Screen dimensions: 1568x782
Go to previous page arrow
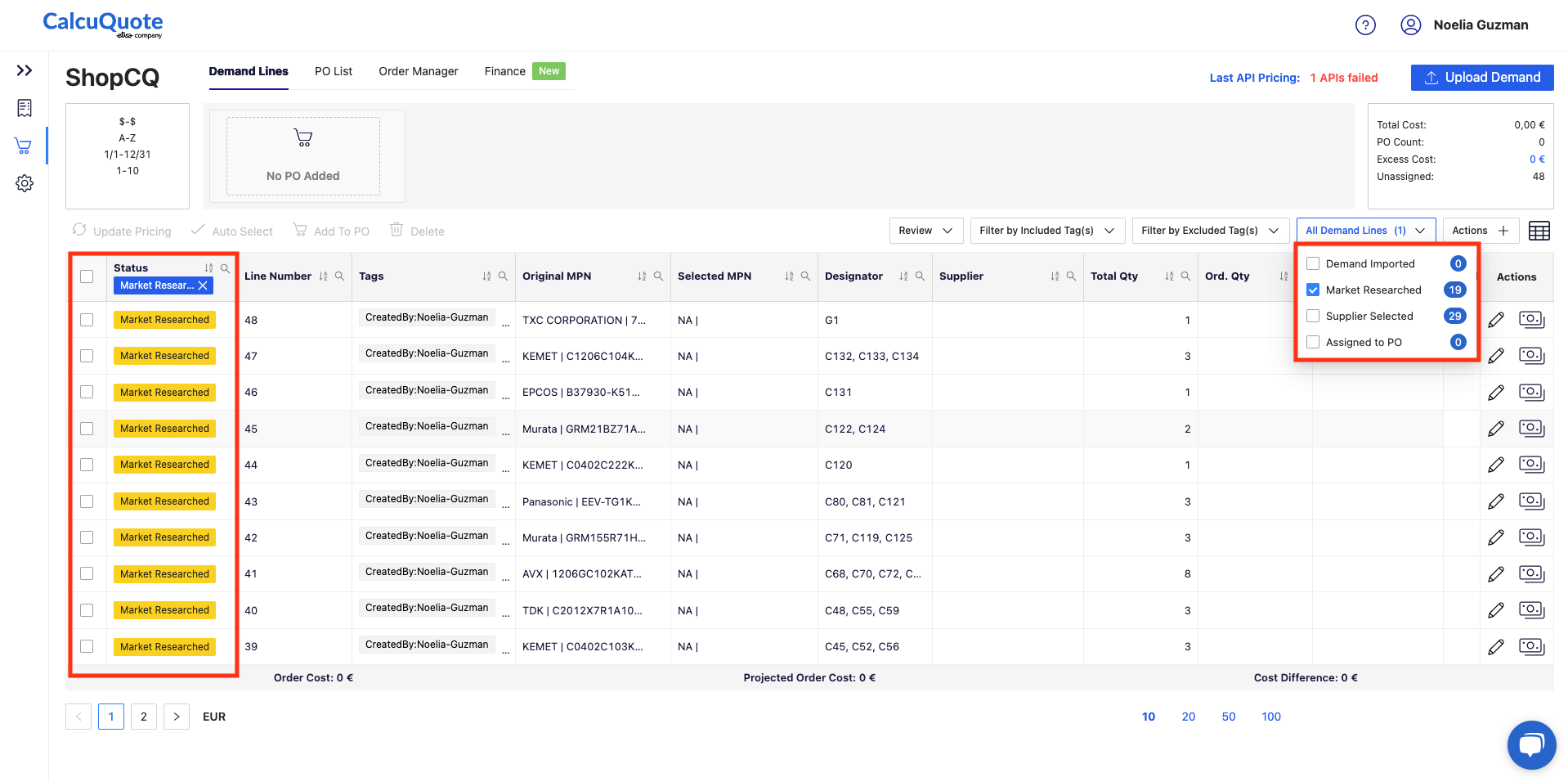pos(78,717)
